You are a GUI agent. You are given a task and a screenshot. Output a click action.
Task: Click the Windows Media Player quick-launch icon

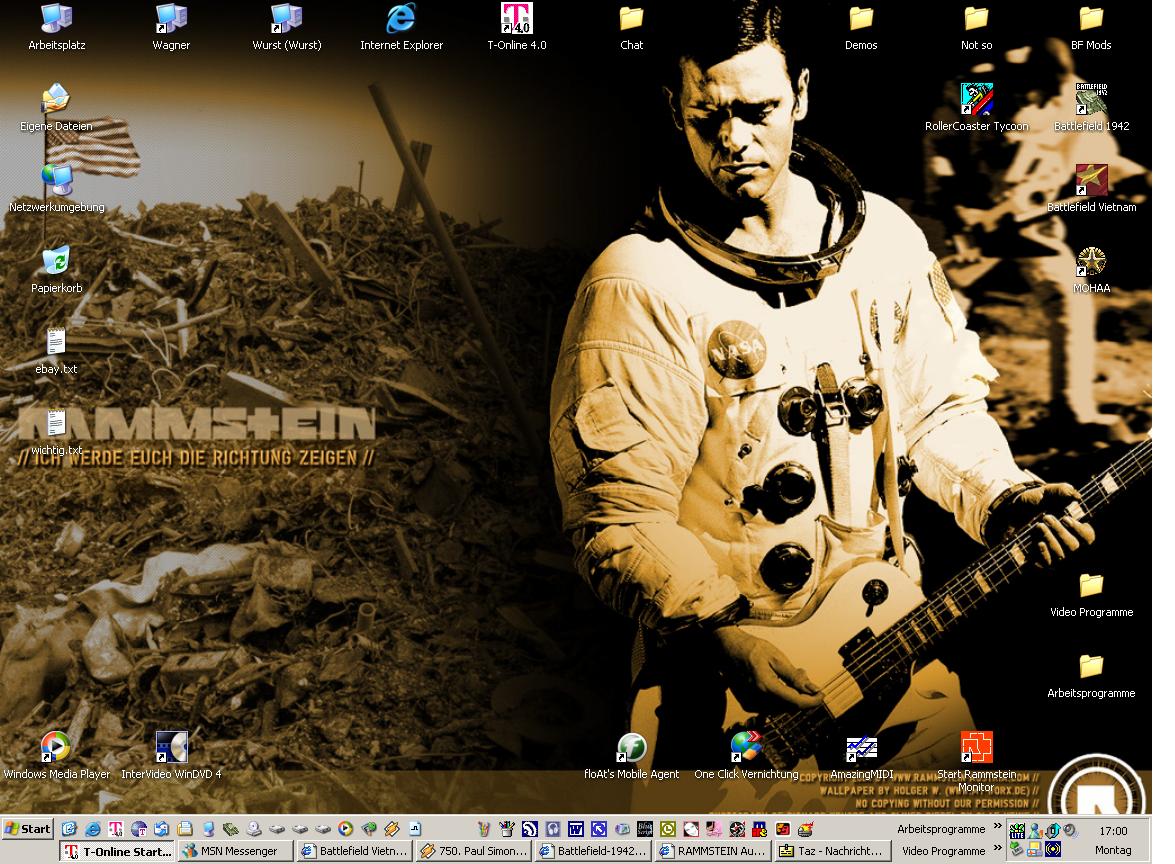coord(345,829)
